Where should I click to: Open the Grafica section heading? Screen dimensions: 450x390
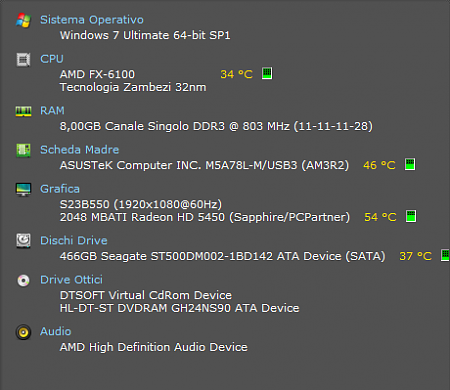tap(60, 189)
